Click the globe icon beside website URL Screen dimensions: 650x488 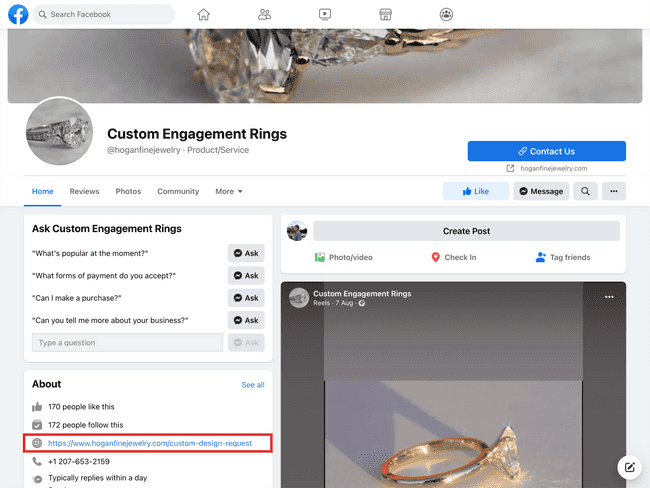[37, 443]
